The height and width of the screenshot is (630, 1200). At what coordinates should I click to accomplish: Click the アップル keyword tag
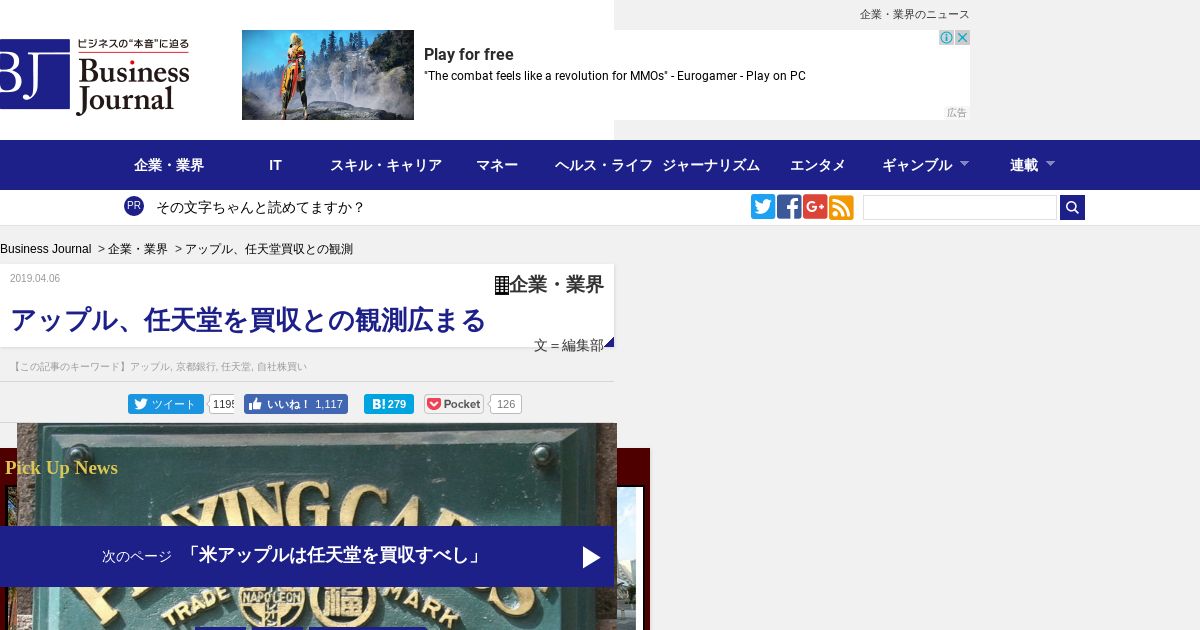coord(151,367)
